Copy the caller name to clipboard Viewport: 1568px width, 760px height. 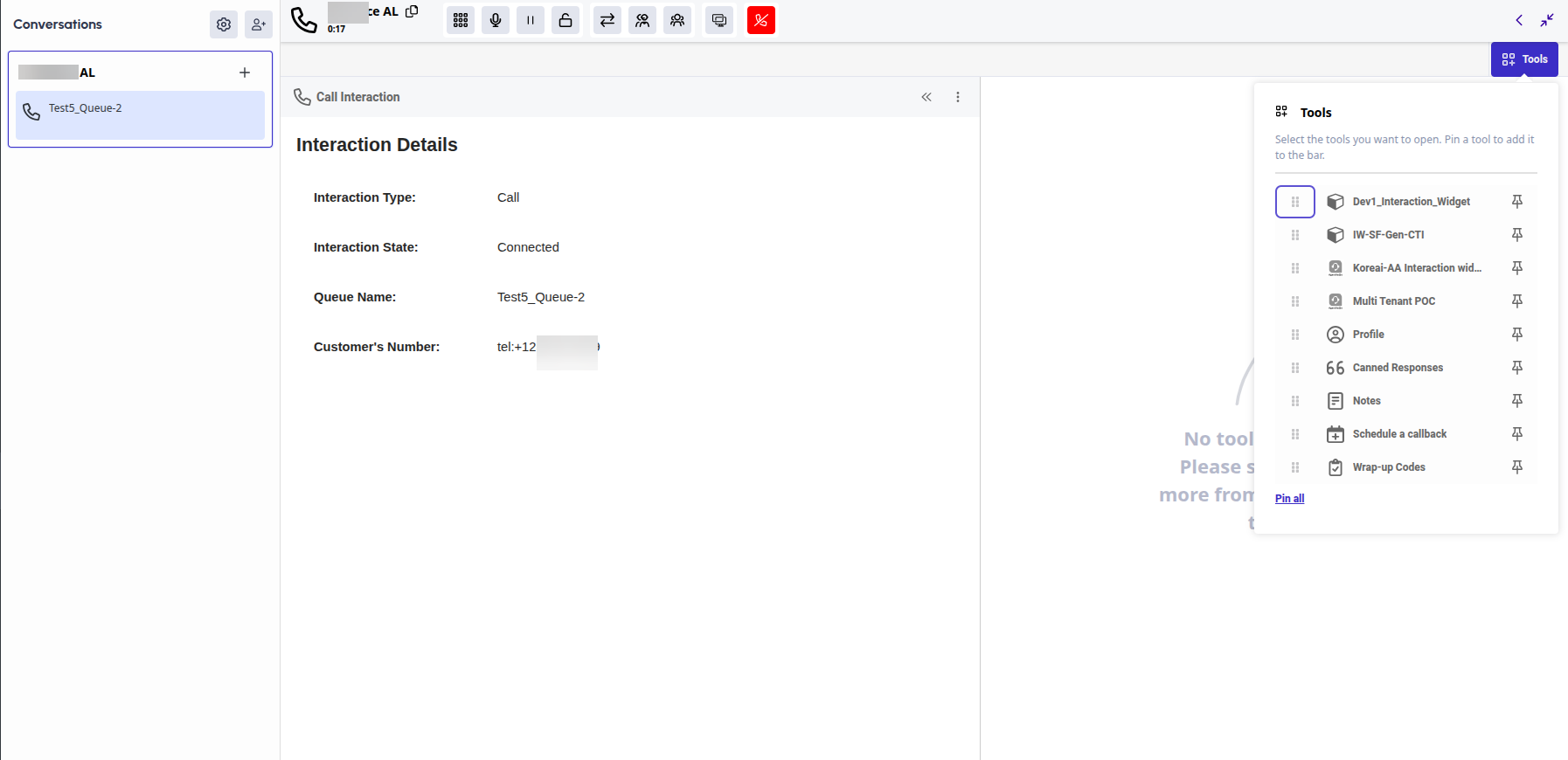click(x=413, y=11)
